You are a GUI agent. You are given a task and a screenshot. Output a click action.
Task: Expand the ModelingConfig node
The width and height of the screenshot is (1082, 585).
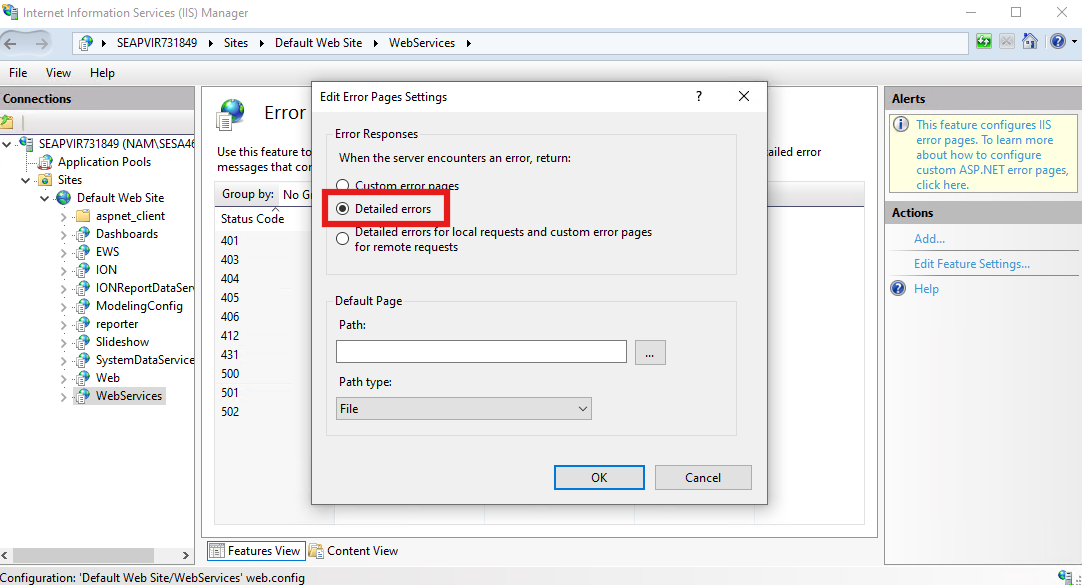coord(63,306)
